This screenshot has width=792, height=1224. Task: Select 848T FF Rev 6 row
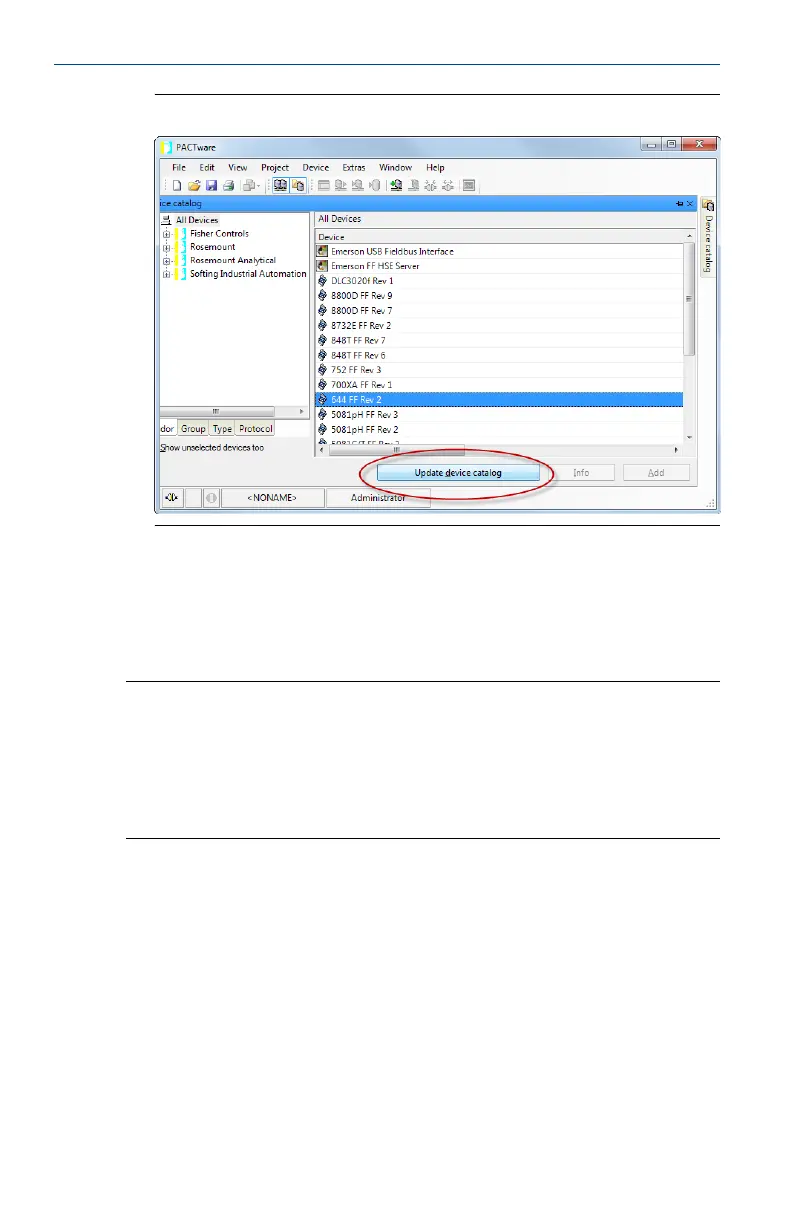coord(499,355)
